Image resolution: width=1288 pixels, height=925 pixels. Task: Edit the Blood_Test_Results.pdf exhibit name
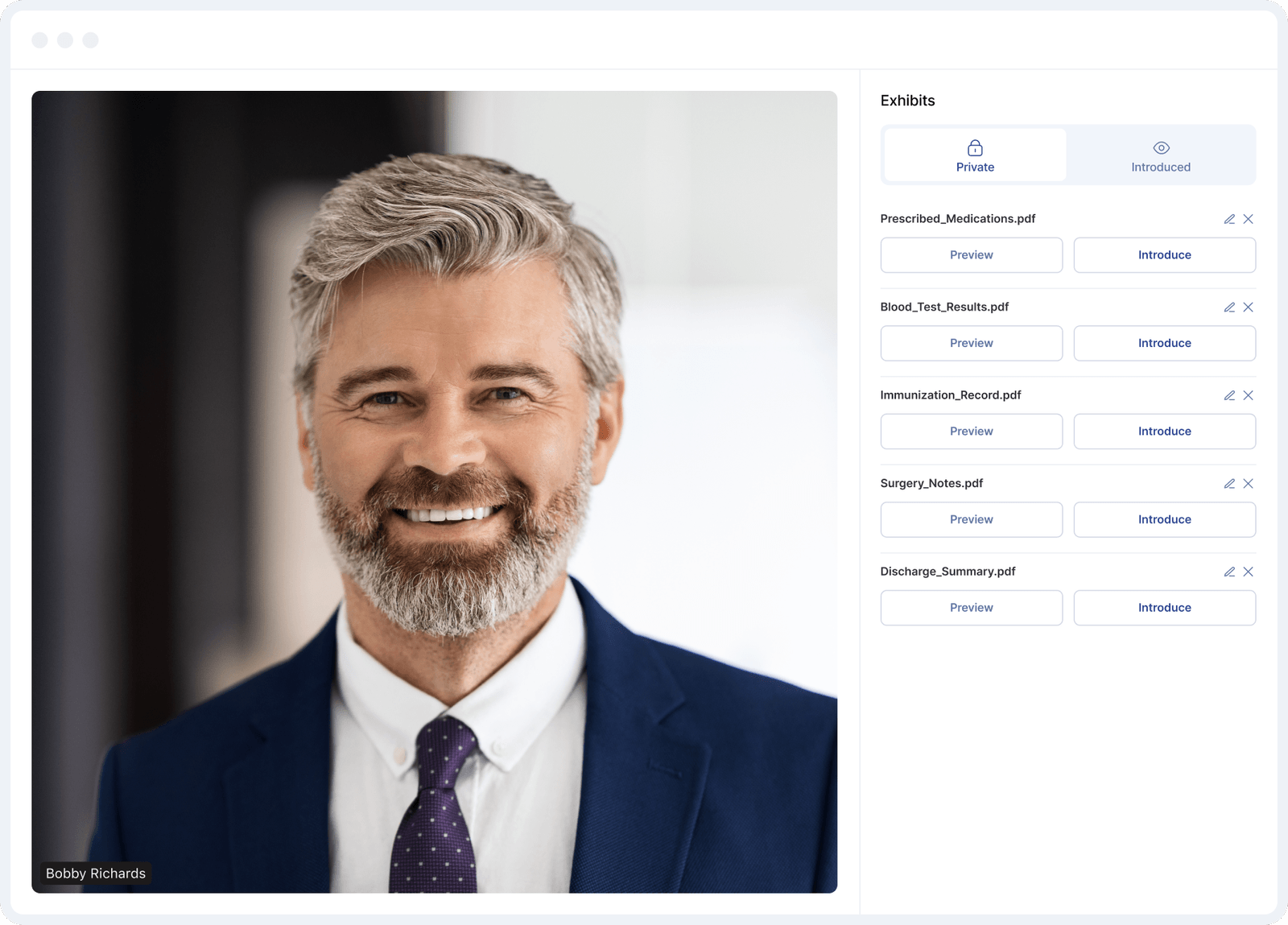[x=1229, y=307]
